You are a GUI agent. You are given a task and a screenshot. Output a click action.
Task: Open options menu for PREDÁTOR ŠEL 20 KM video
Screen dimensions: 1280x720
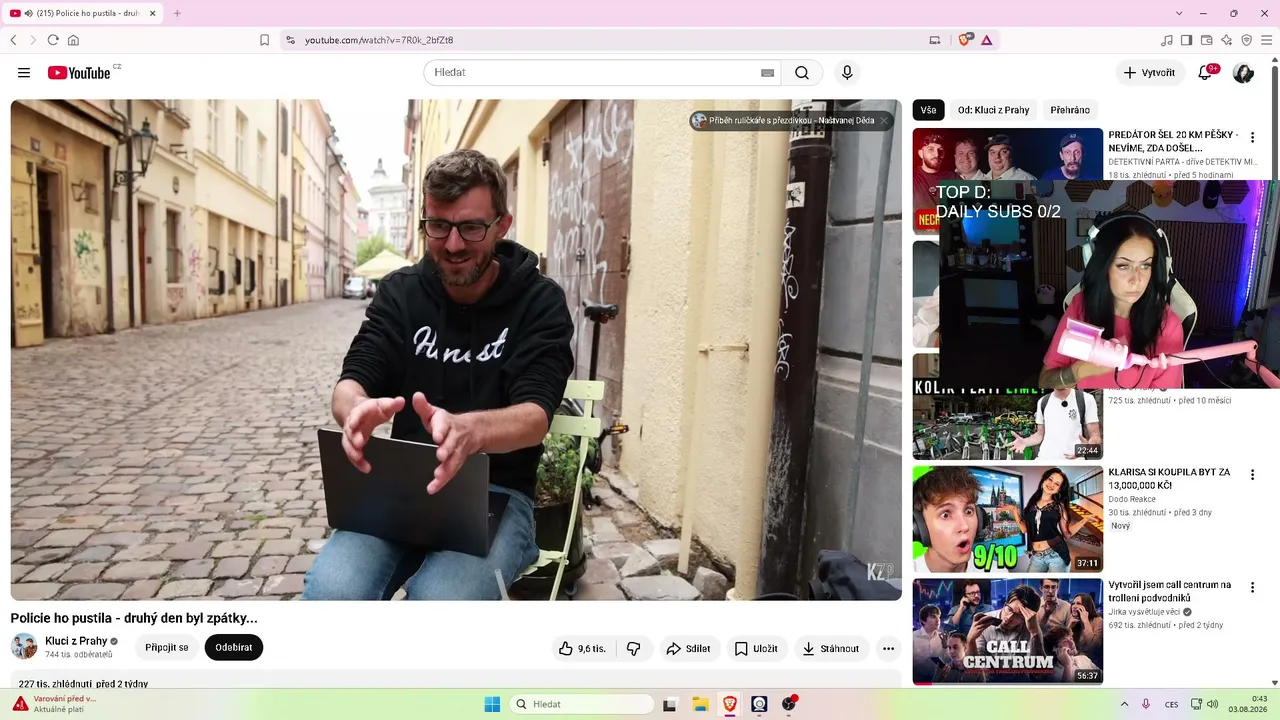point(1252,138)
